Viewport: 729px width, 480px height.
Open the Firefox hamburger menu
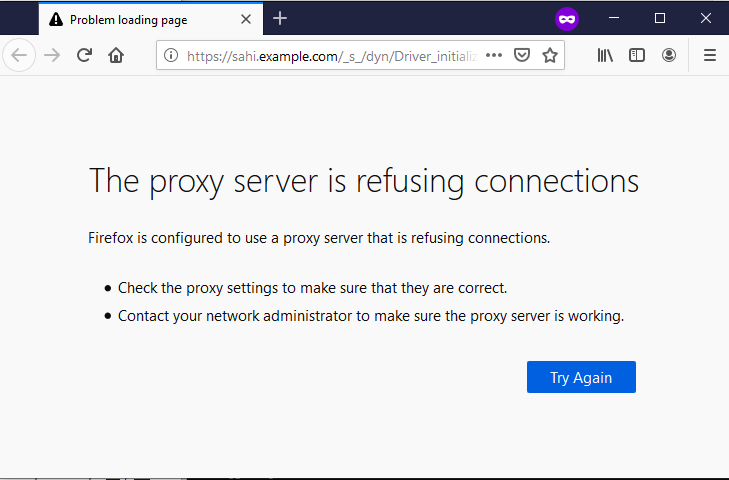pyautogui.click(x=710, y=56)
